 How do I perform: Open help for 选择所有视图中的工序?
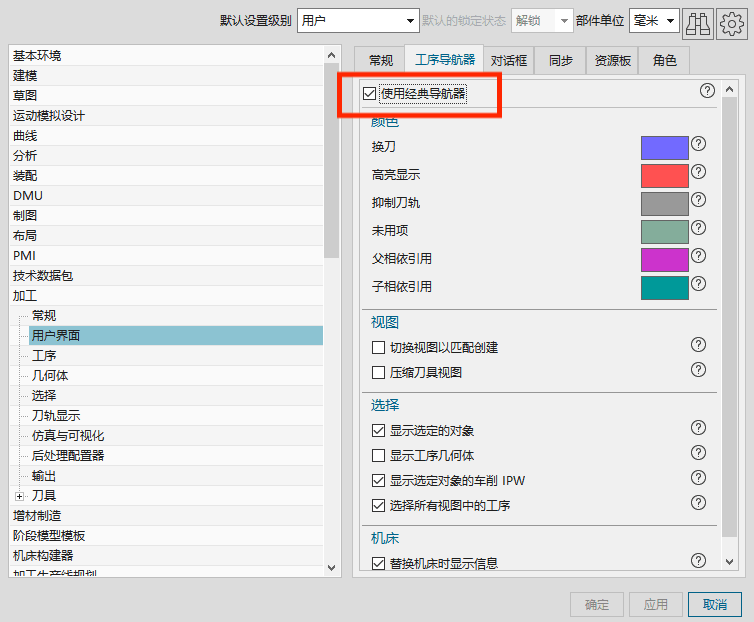point(698,503)
